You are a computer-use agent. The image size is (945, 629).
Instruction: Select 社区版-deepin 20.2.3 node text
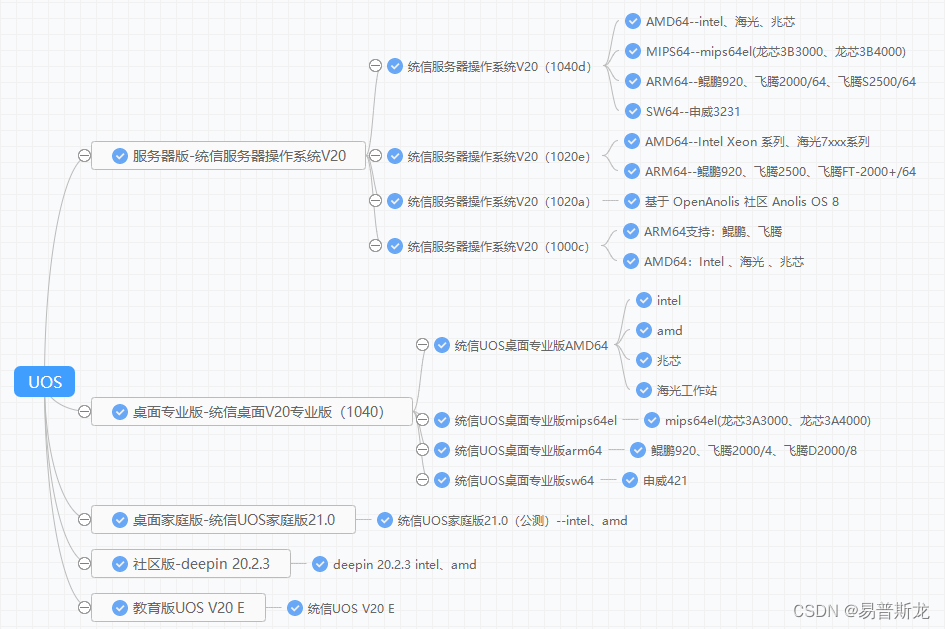[x=201, y=564]
